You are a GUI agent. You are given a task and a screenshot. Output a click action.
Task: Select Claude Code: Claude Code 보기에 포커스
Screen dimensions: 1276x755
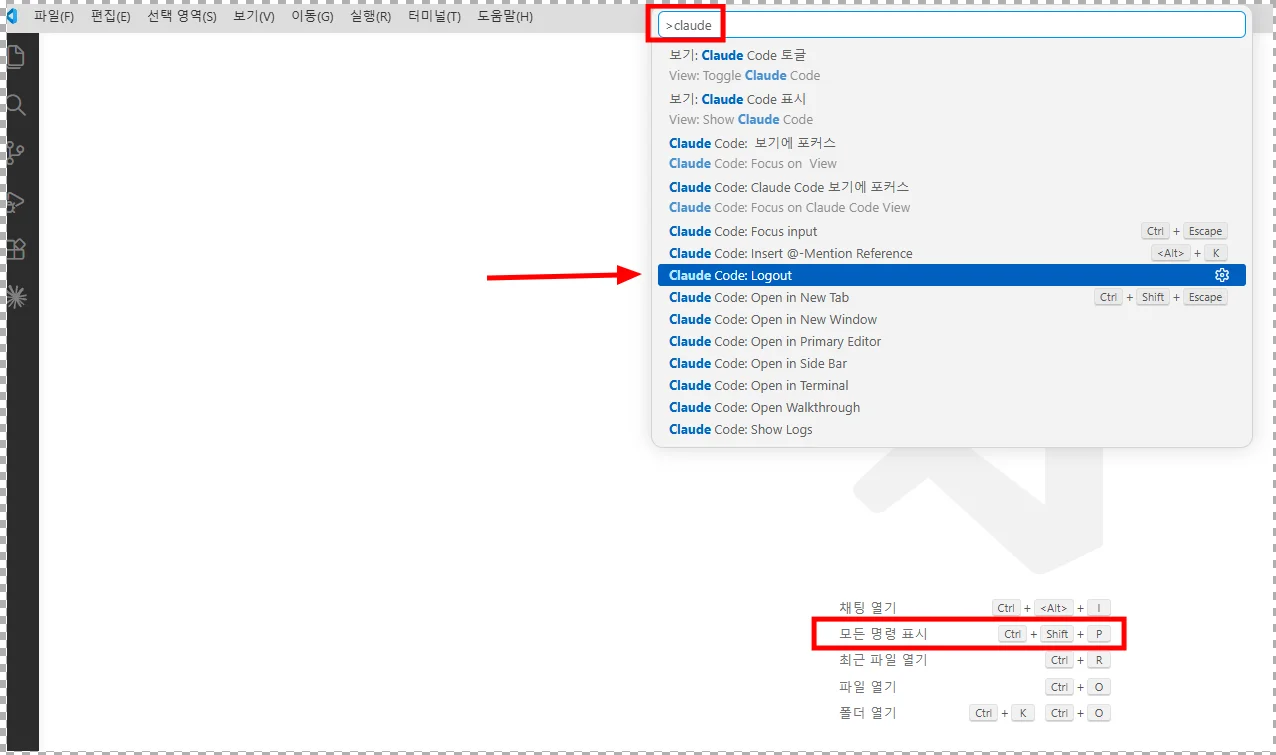coord(951,197)
